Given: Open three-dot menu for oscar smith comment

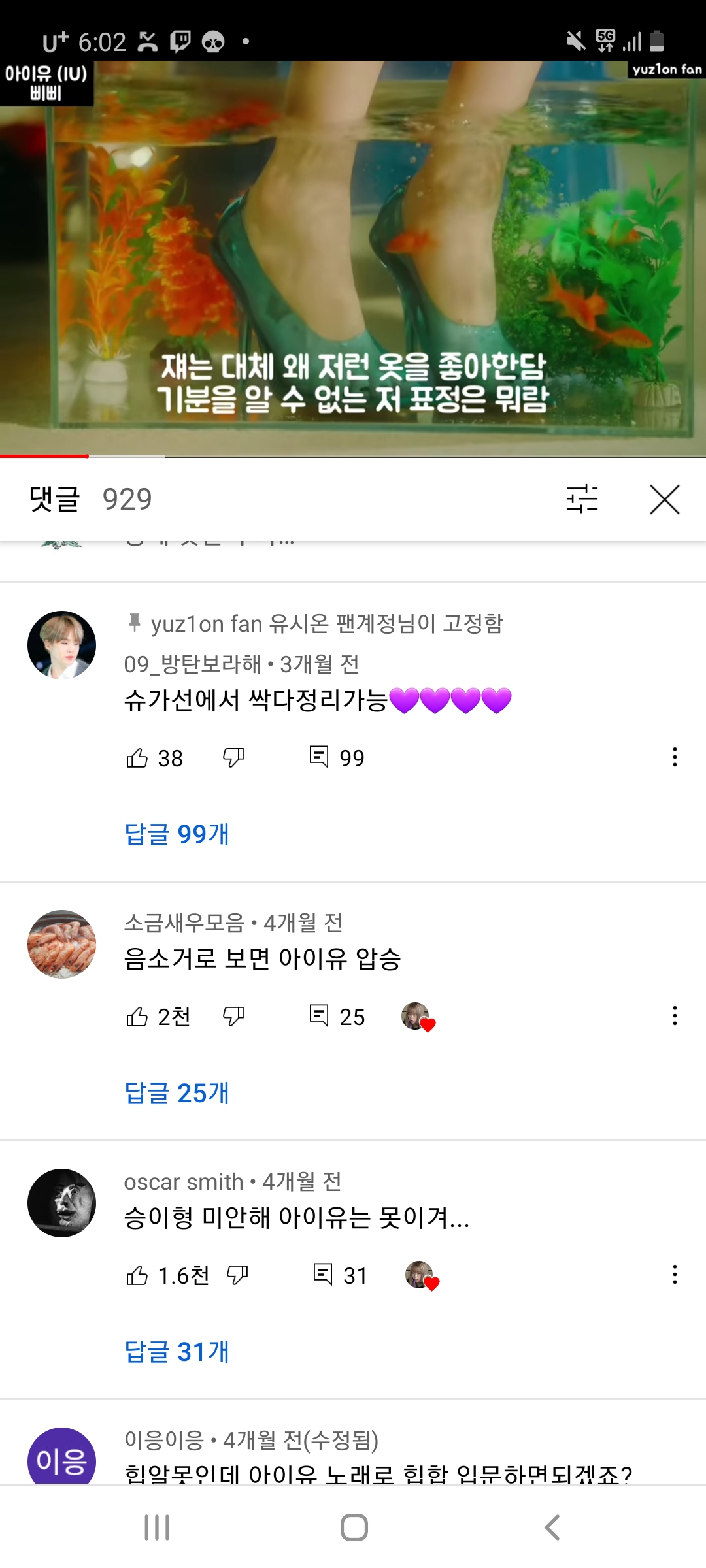Looking at the screenshot, I should tap(675, 1275).
